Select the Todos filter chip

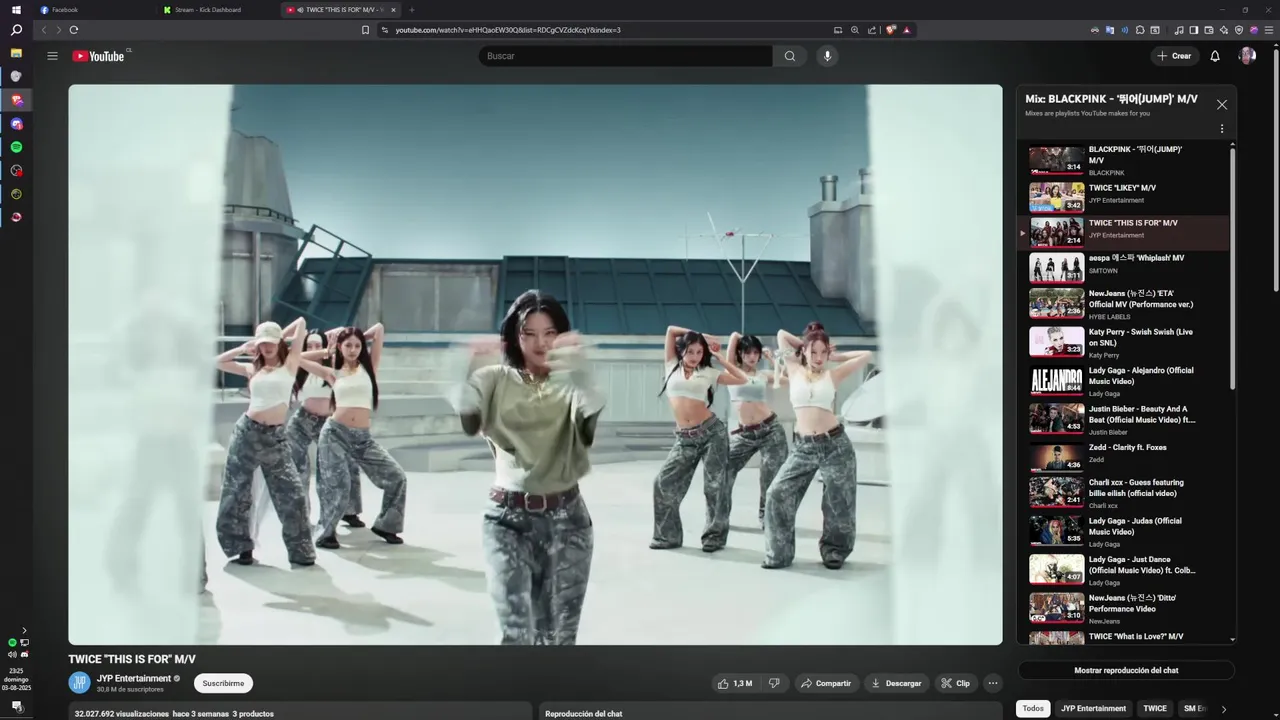pyautogui.click(x=1033, y=708)
